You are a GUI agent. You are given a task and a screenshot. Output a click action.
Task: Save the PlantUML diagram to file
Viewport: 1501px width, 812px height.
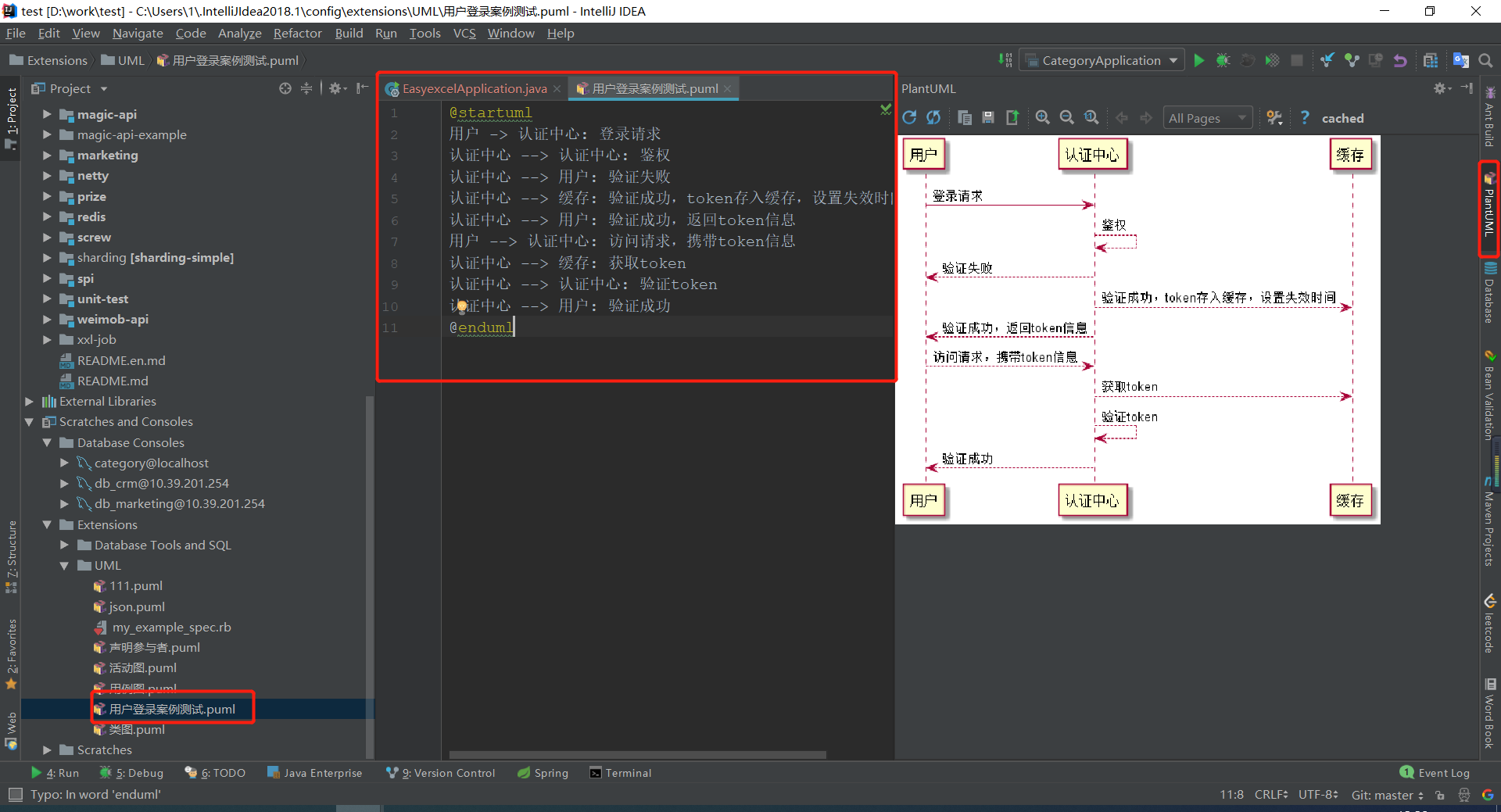tap(987, 117)
